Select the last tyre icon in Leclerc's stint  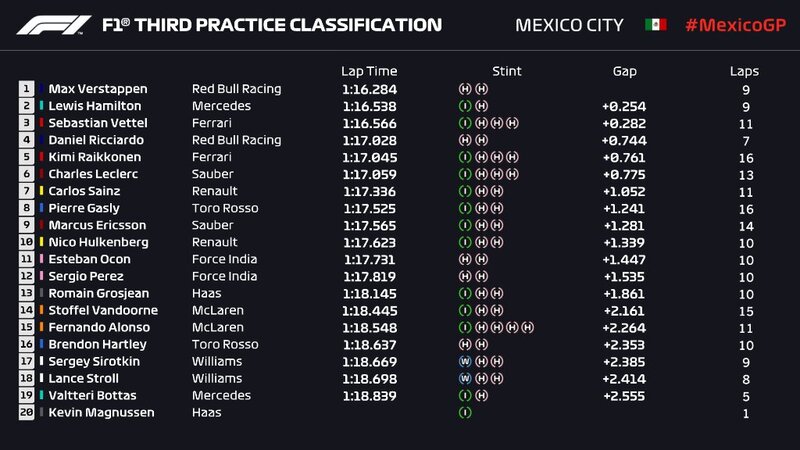pos(512,174)
